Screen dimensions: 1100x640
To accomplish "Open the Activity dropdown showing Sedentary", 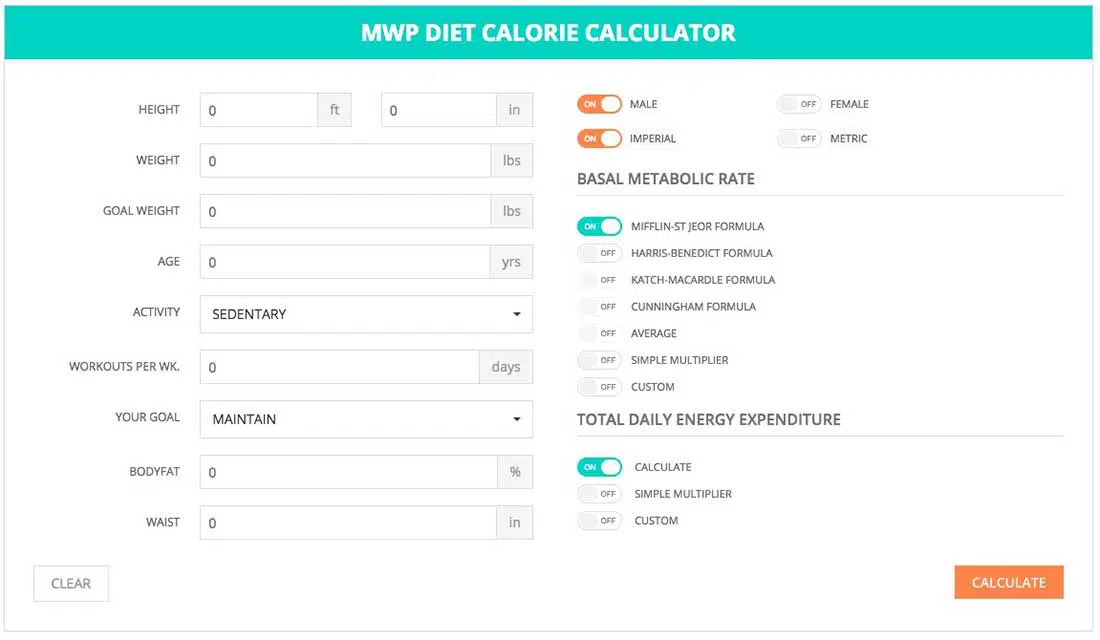I will (366, 314).
